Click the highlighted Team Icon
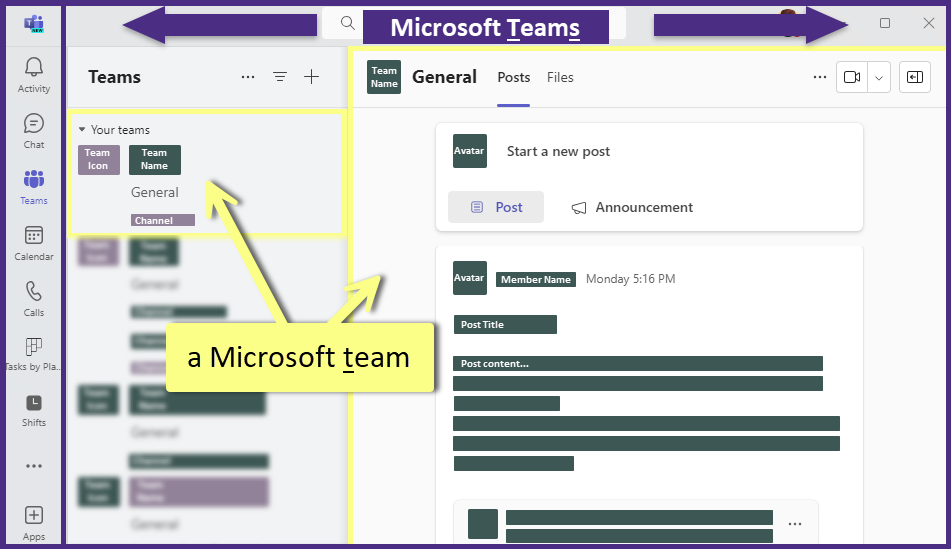The image size is (951, 549). (x=99, y=160)
